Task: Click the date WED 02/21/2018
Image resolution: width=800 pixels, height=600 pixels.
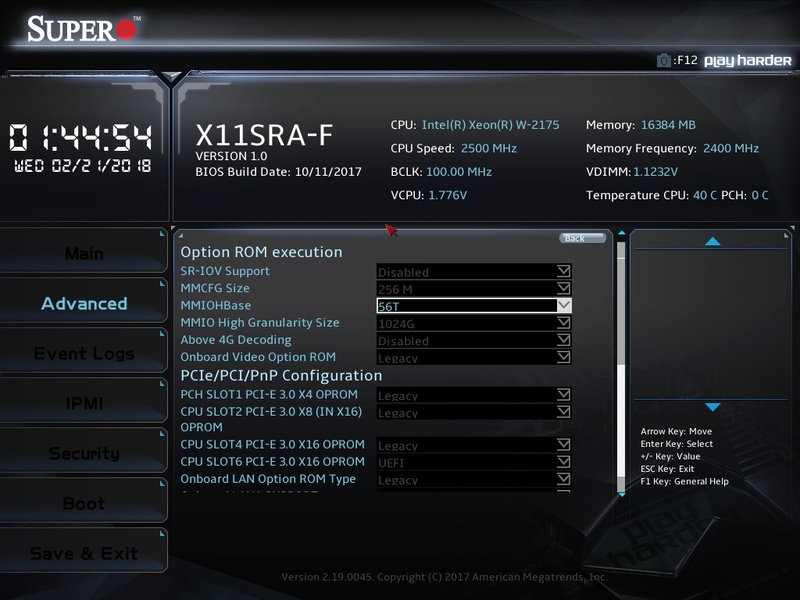Action: click(82, 166)
